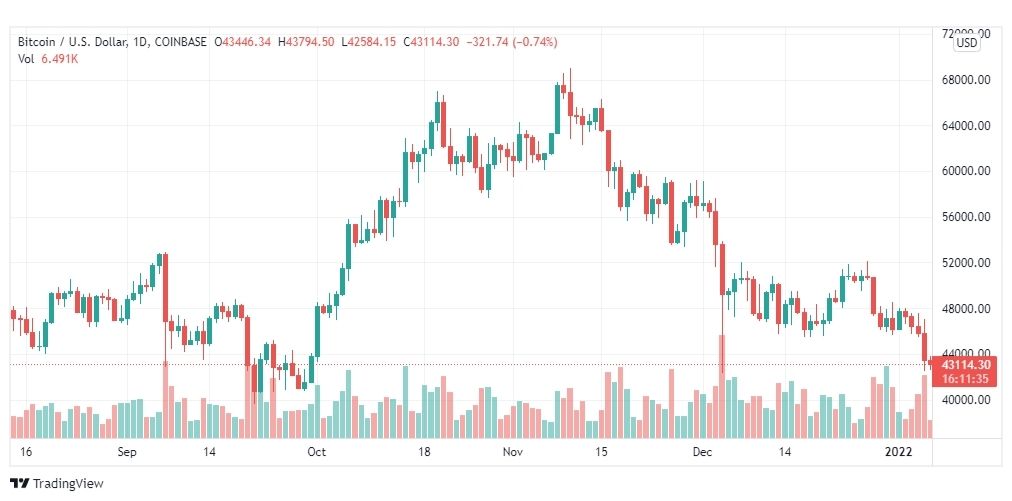The height and width of the screenshot is (501, 1012).
Task: Click the 16:11:35 countdown timer label
Action: (966, 378)
